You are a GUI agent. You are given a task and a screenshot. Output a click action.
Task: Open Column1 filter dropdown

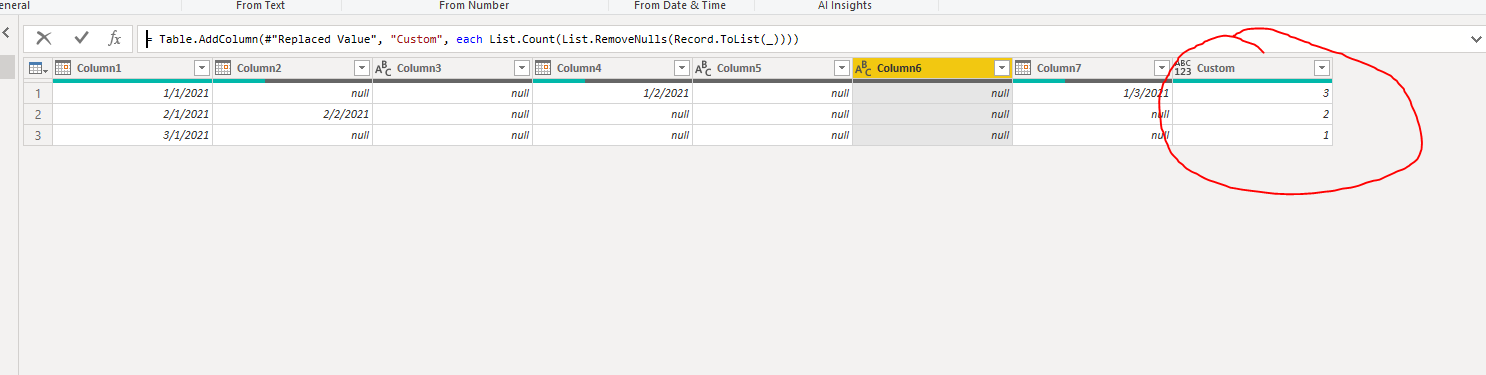pos(201,68)
